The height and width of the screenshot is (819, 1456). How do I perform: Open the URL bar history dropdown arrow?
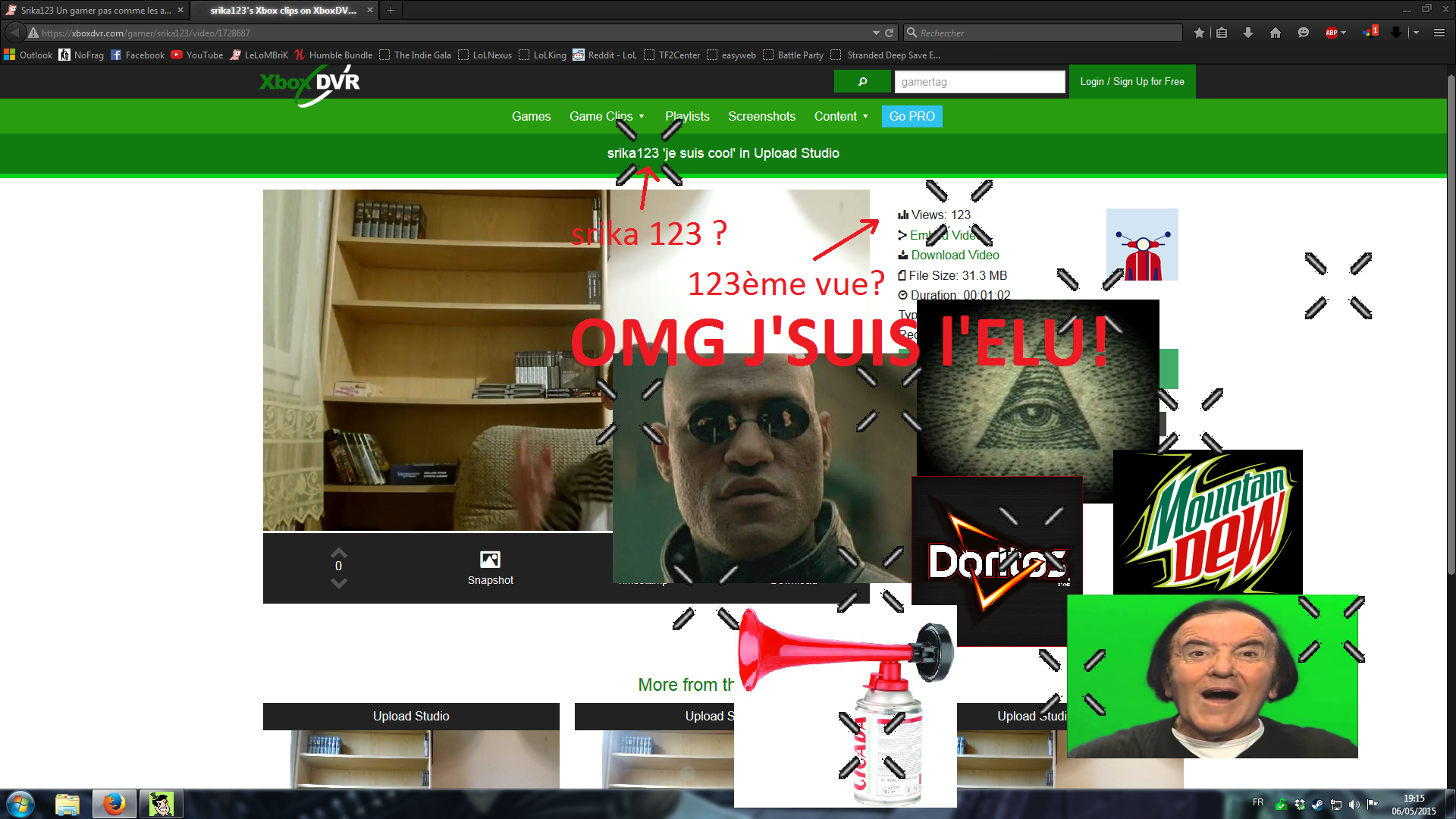876,33
